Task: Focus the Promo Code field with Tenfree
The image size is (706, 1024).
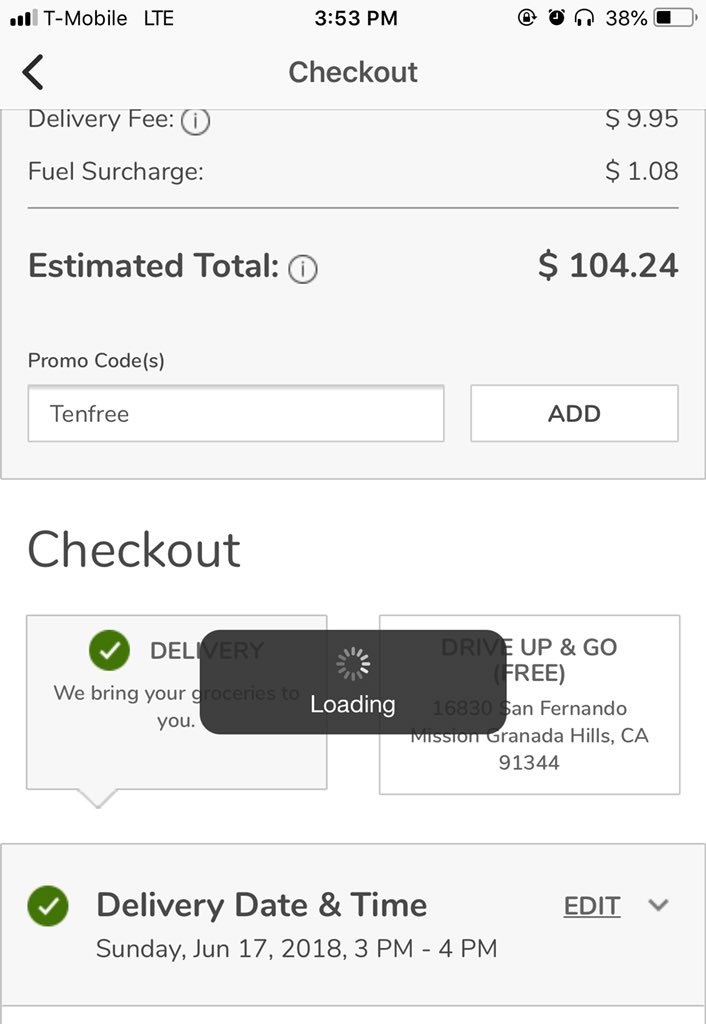Action: click(x=235, y=413)
